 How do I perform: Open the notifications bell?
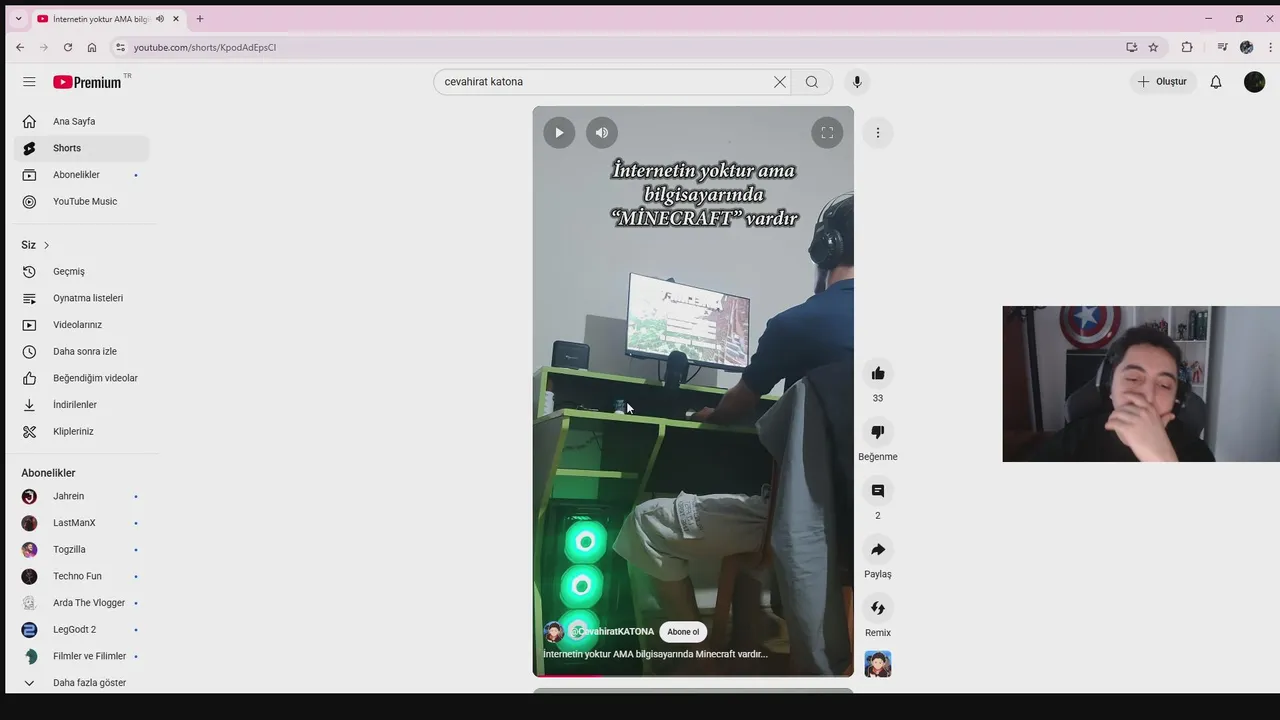pyautogui.click(x=1216, y=82)
